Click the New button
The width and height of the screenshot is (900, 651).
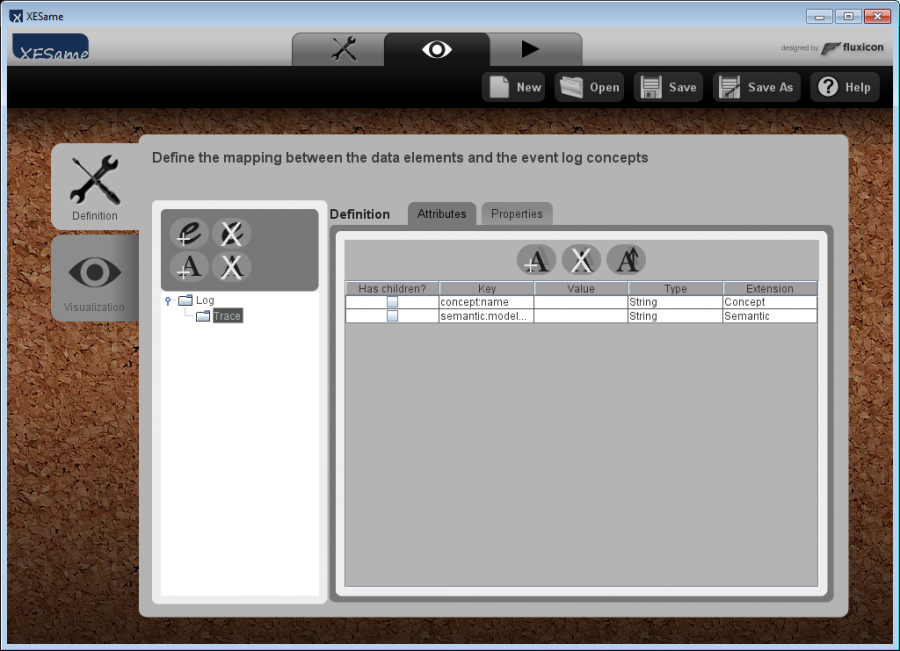(x=514, y=87)
